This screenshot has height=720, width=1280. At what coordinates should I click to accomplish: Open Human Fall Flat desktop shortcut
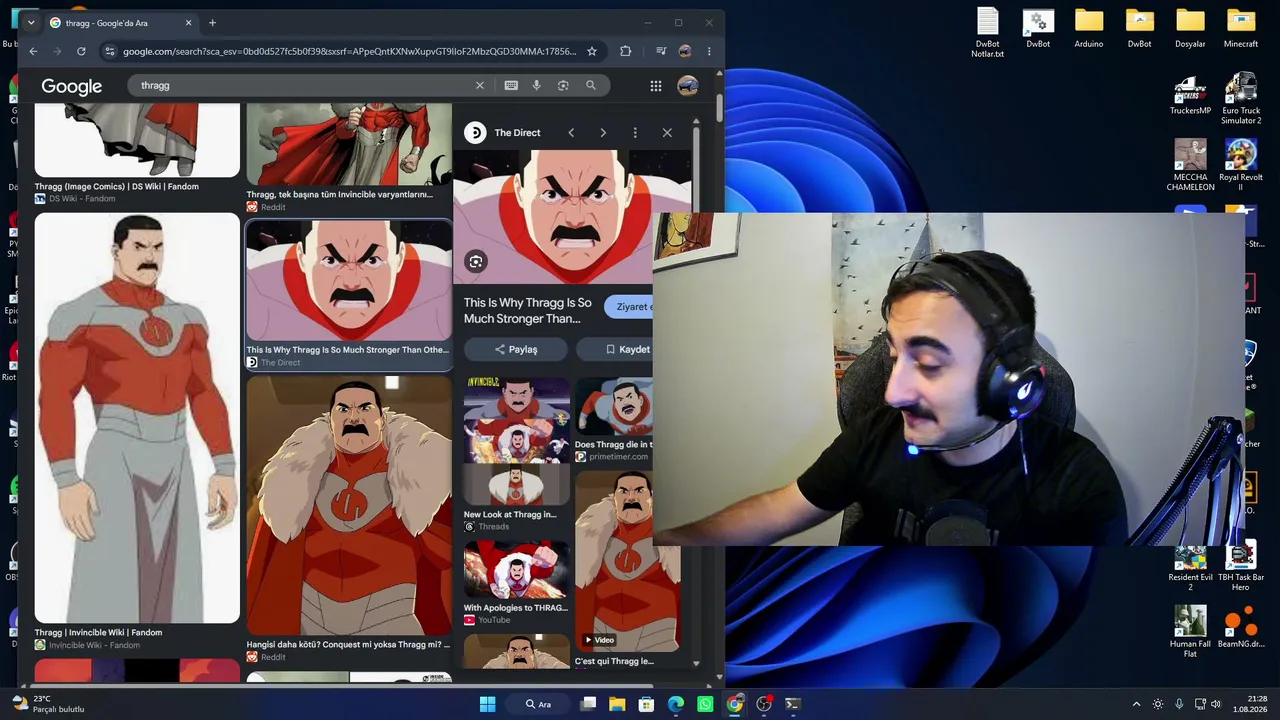pos(1190,632)
